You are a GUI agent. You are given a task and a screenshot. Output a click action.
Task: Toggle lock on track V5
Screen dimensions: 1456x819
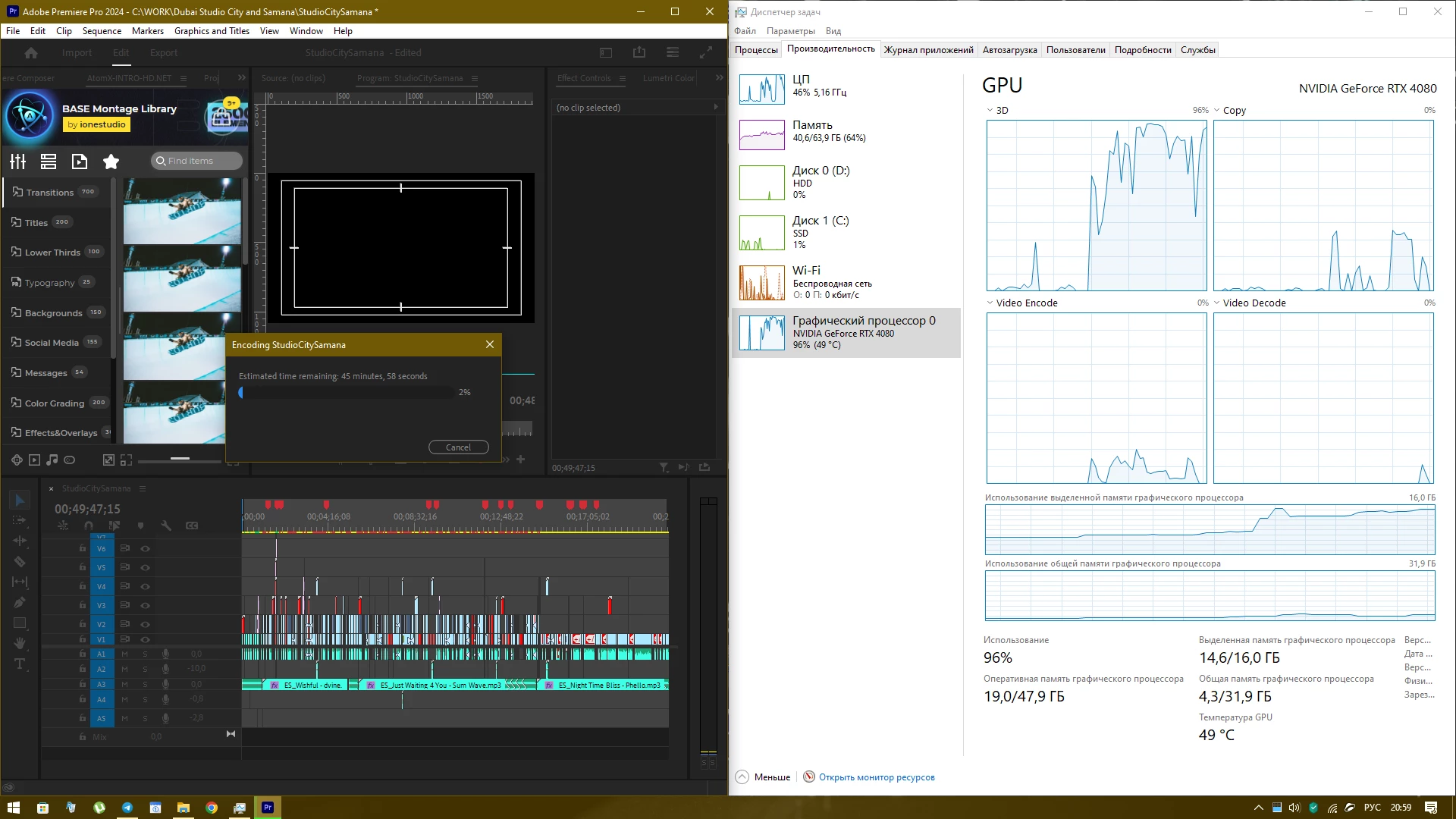point(83,567)
